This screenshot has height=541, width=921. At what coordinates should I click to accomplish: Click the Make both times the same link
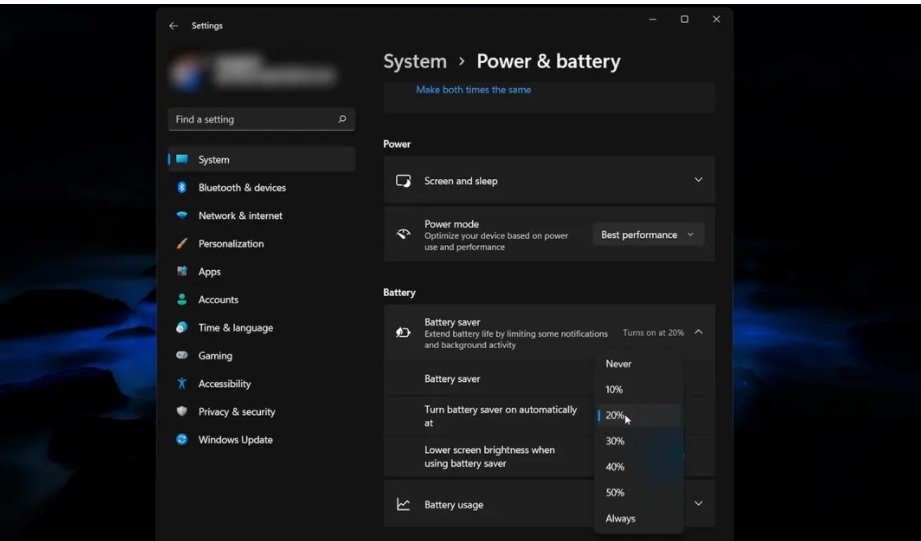pos(473,90)
